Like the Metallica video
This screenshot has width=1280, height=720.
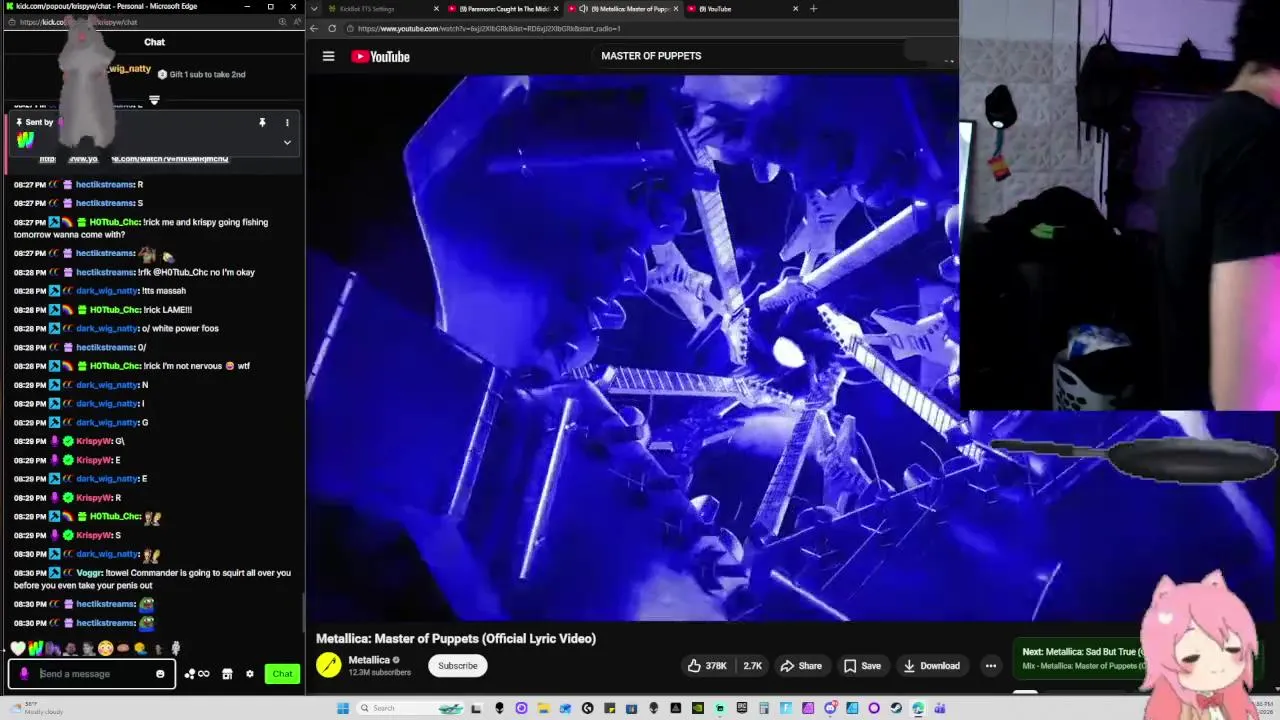click(706, 666)
